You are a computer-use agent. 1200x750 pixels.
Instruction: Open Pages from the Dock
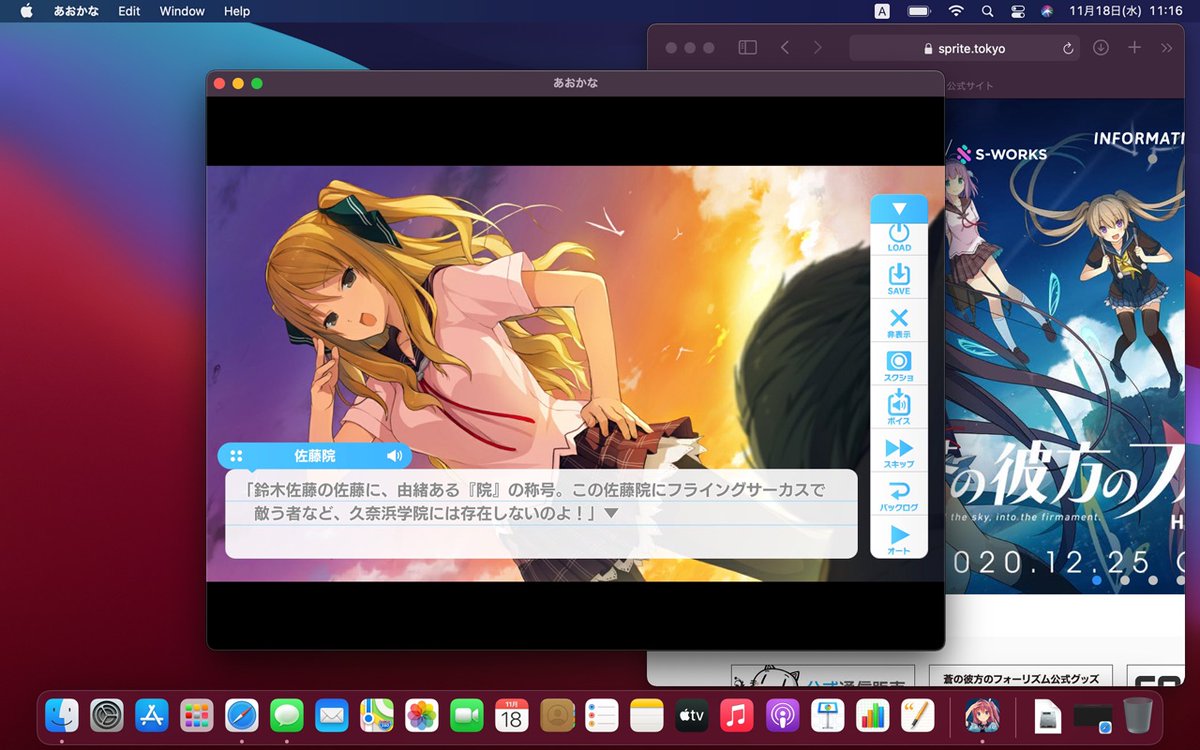pyautogui.click(x=917, y=715)
